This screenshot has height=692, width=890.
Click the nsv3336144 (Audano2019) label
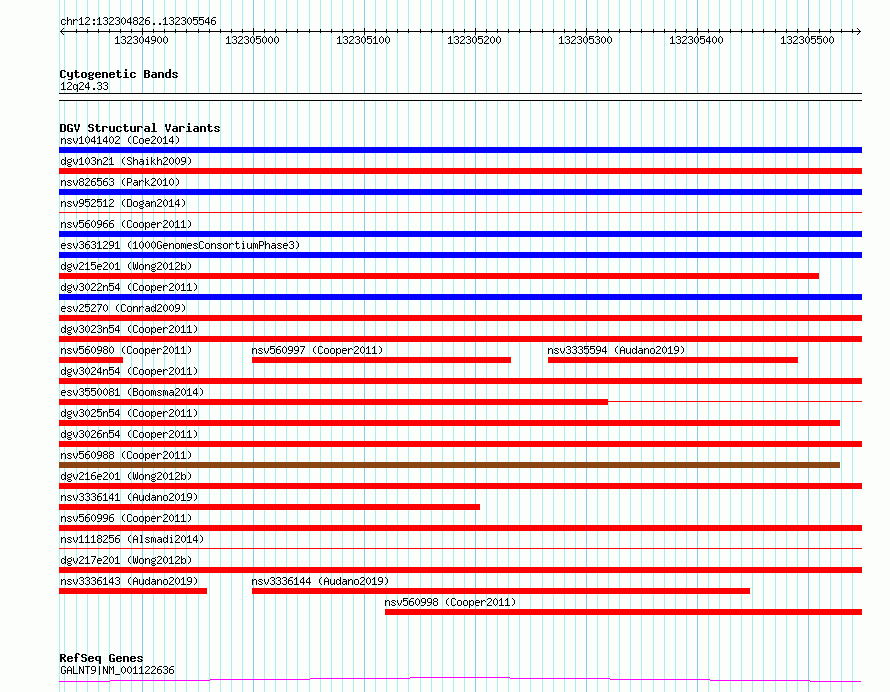click(x=320, y=581)
